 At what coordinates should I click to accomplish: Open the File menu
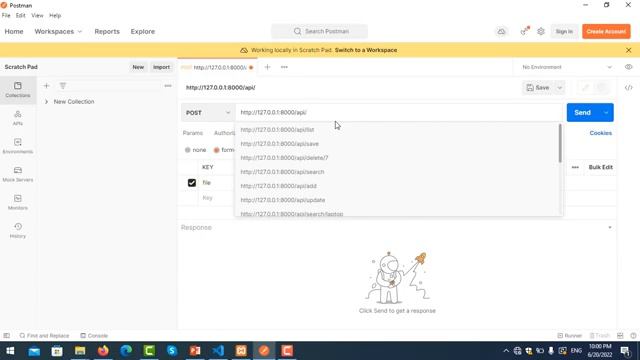click(6, 16)
